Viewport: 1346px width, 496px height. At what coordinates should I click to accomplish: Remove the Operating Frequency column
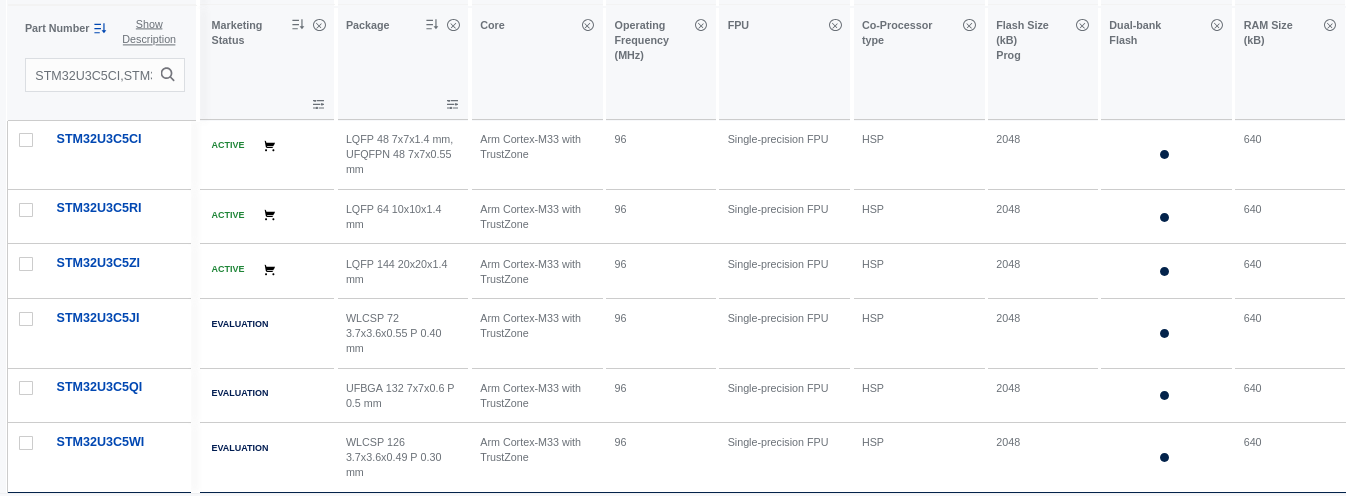click(701, 25)
